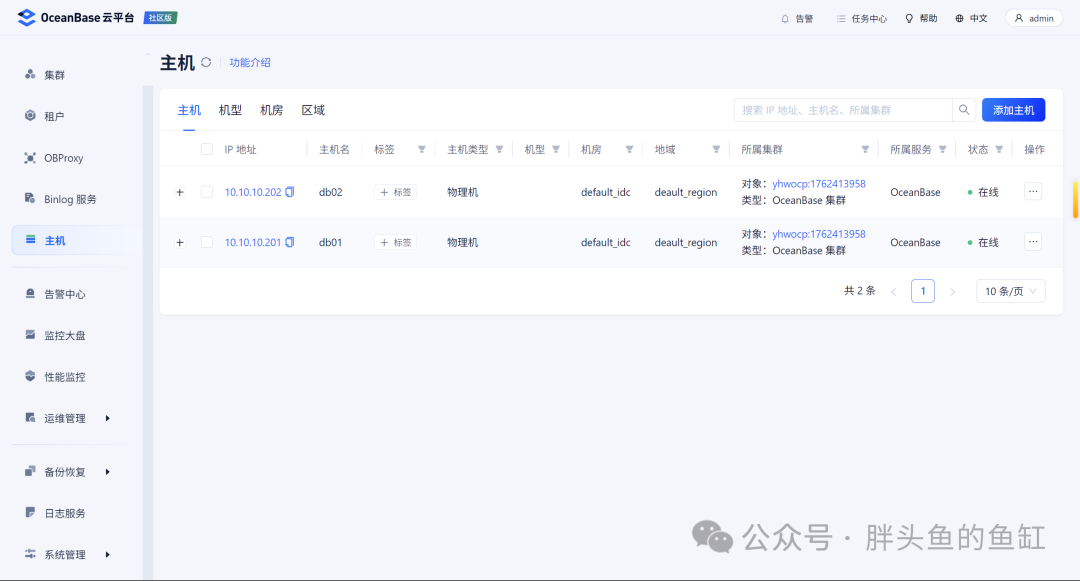Switch to the 机房 tab
The width and height of the screenshot is (1080, 581).
pyautogui.click(x=271, y=110)
